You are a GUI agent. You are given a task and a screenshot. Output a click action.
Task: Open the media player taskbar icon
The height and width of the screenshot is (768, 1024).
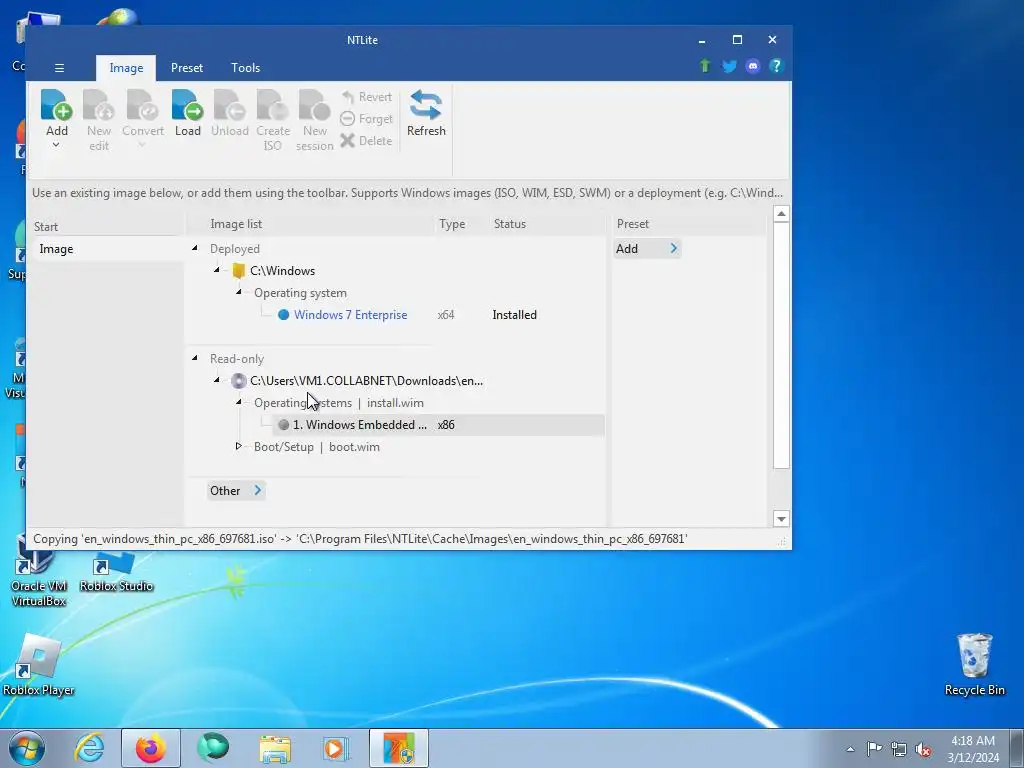[336, 748]
